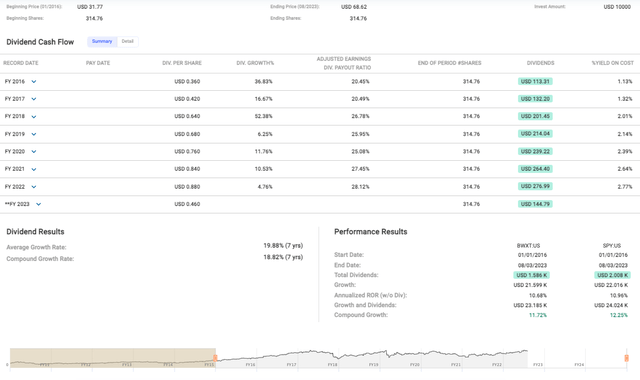
Task: Click the USD 0.460 dividend per share cell
Action: click(187, 204)
